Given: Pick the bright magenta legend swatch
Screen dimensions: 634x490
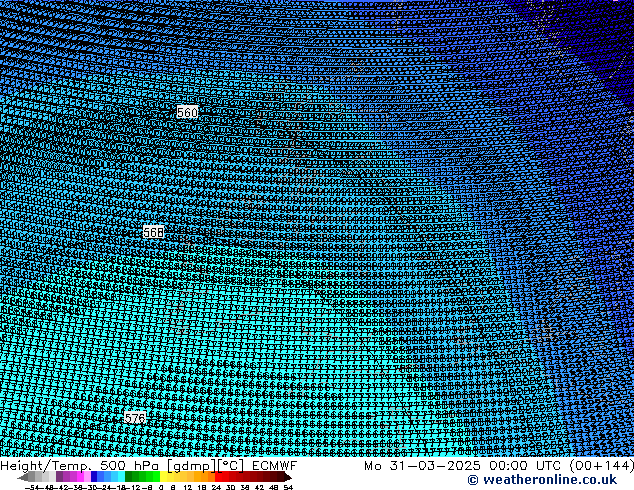Looking at the screenshot, I should (80, 476).
